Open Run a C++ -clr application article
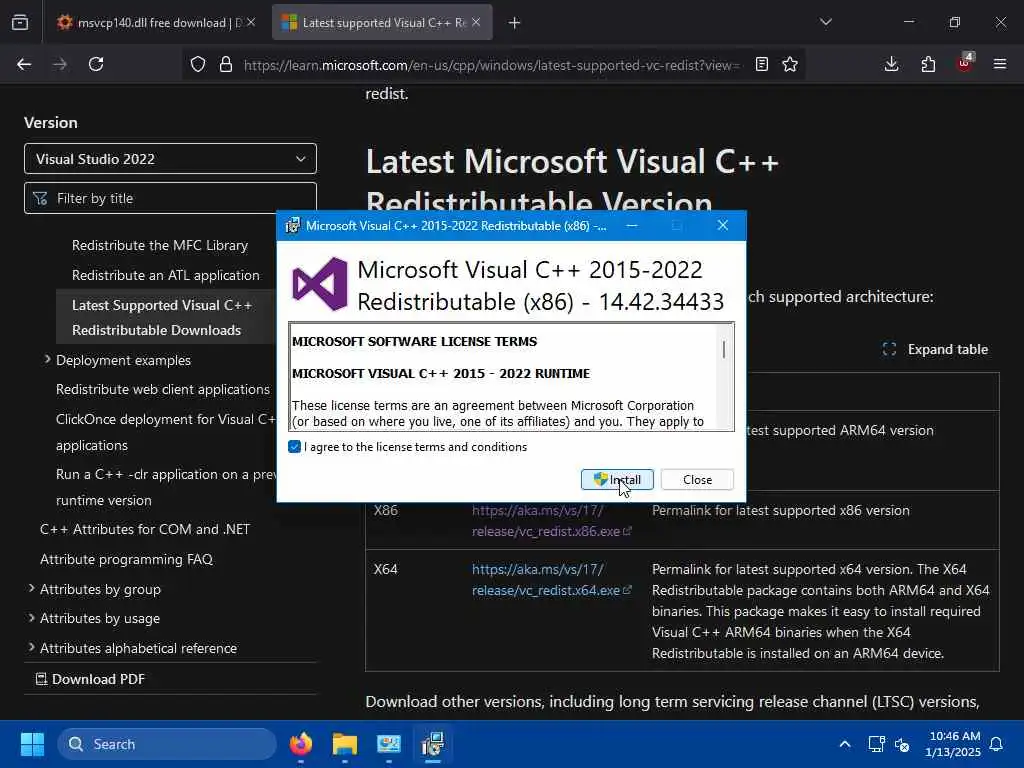The height and width of the screenshot is (768, 1024). [166, 487]
